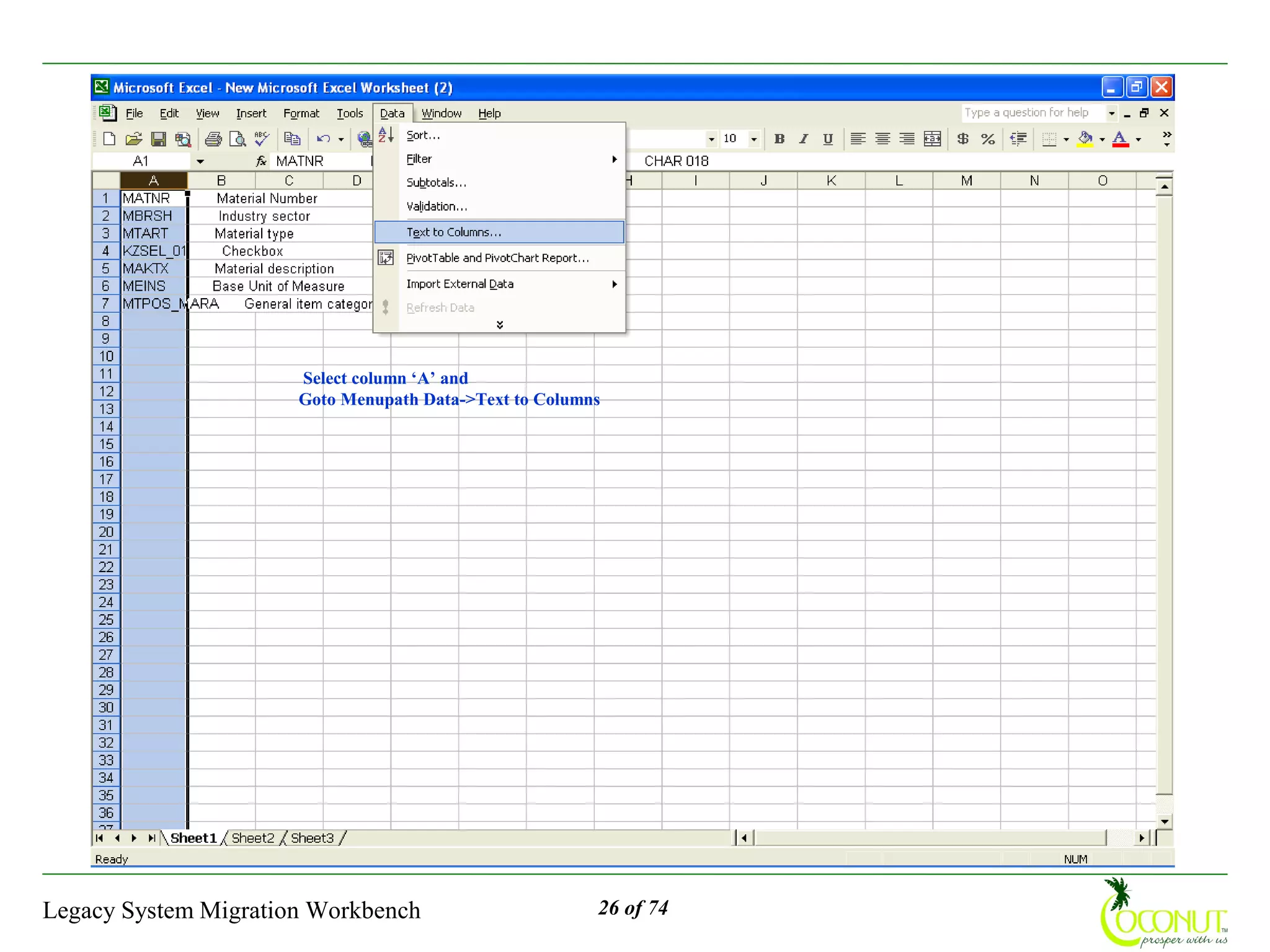Open the Window menu

coord(442,113)
